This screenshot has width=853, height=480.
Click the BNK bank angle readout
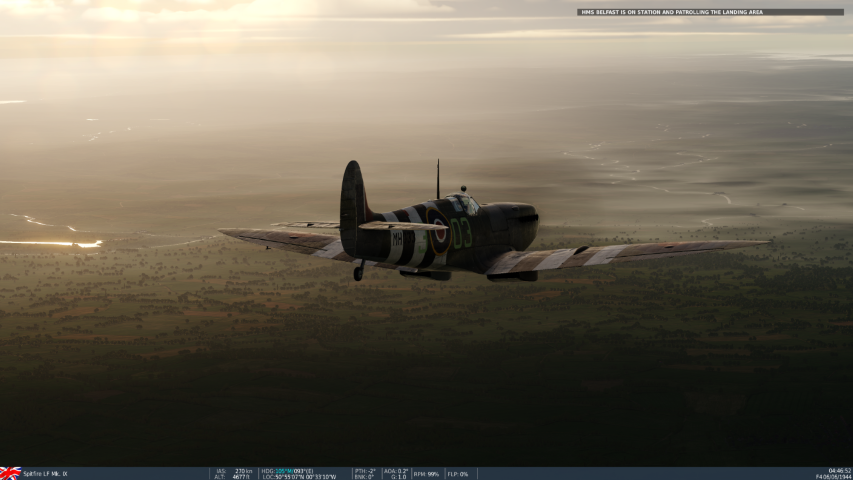click(x=364, y=477)
